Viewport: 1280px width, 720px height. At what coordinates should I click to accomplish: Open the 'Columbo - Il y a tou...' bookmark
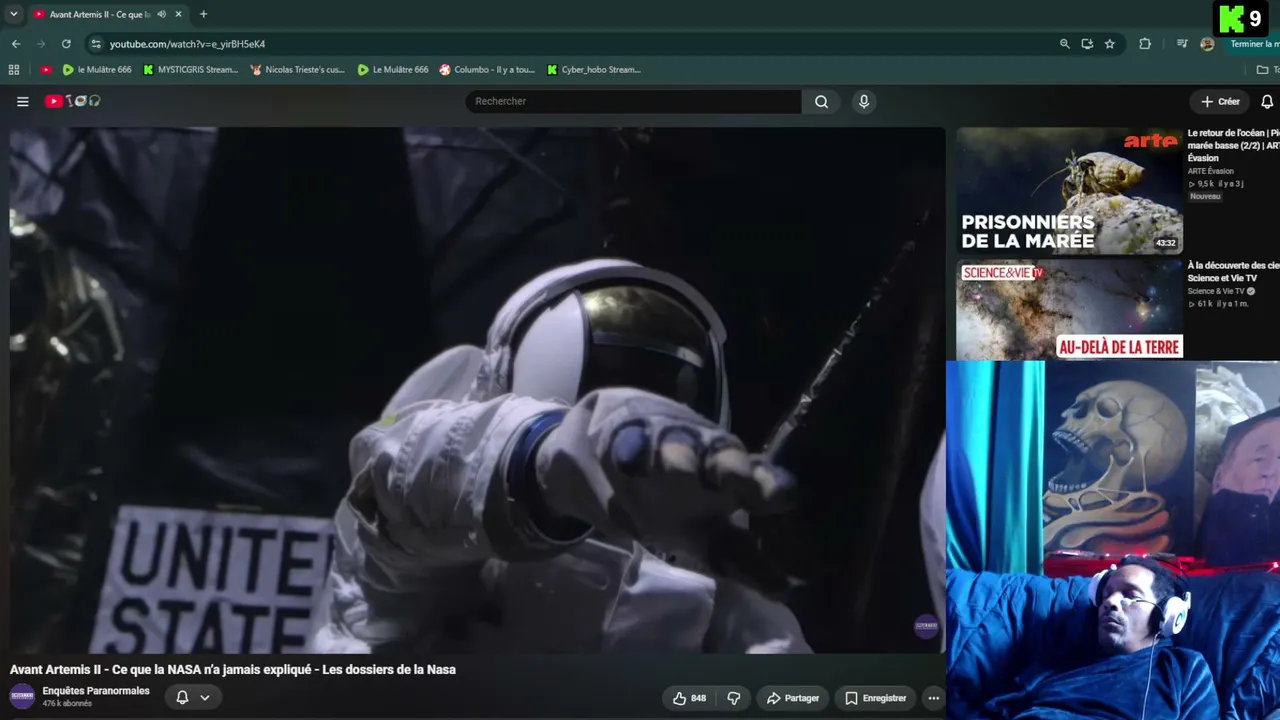(x=487, y=70)
